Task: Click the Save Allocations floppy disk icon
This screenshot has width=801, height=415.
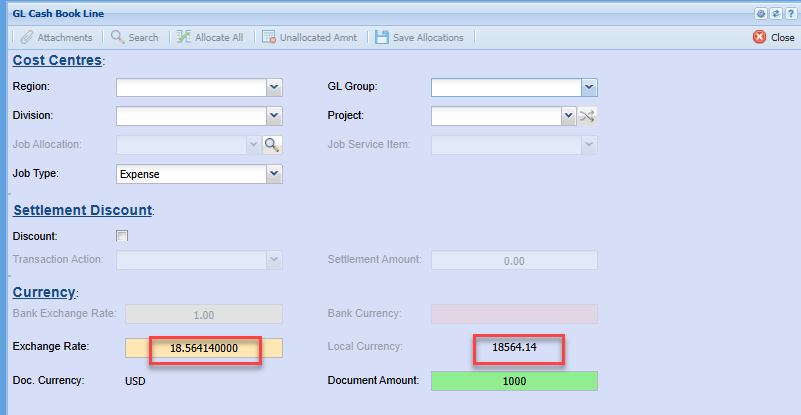Action: coord(382,37)
